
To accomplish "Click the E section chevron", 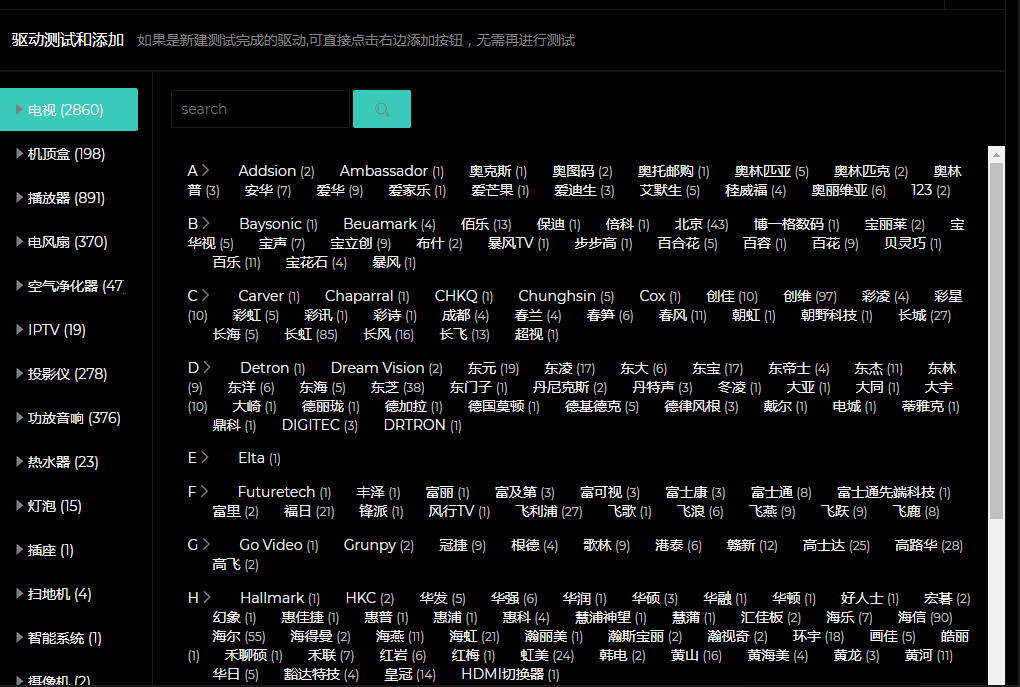I will pyautogui.click(x=205, y=457).
